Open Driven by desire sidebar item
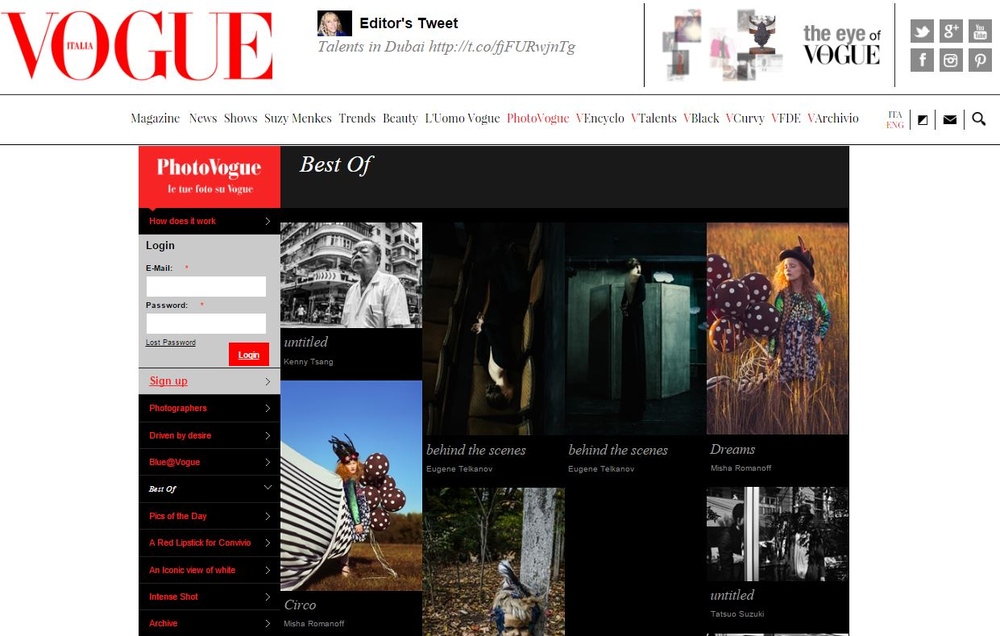The height and width of the screenshot is (636, 1000). coord(209,436)
